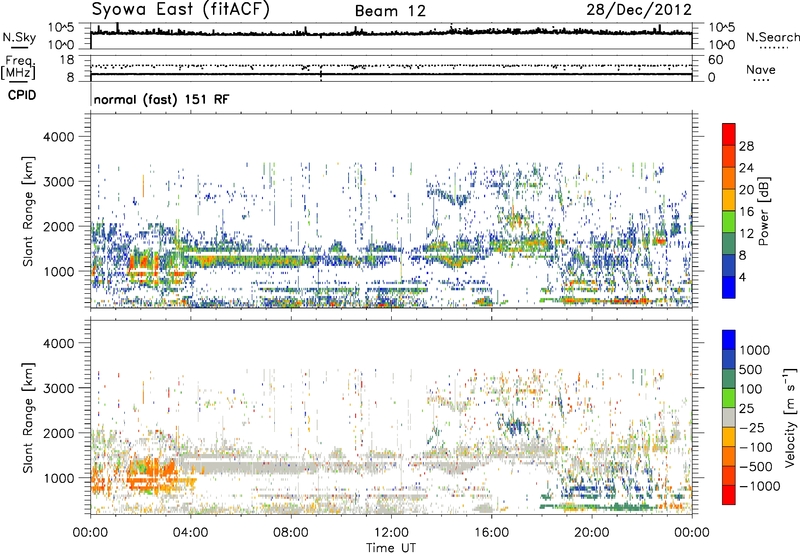Click the '1000' velocity scale value
Image resolution: width=800 pixels, height=554 pixels.
[755, 350]
